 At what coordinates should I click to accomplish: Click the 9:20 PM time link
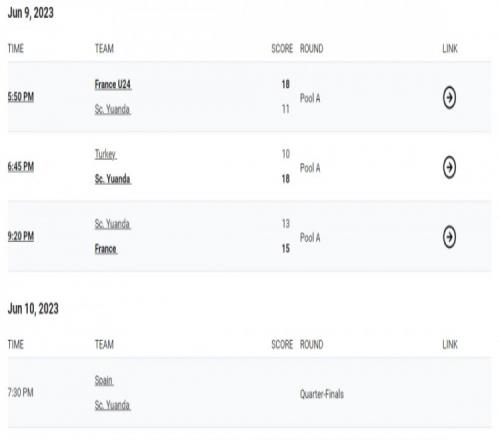(x=21, y=236)
